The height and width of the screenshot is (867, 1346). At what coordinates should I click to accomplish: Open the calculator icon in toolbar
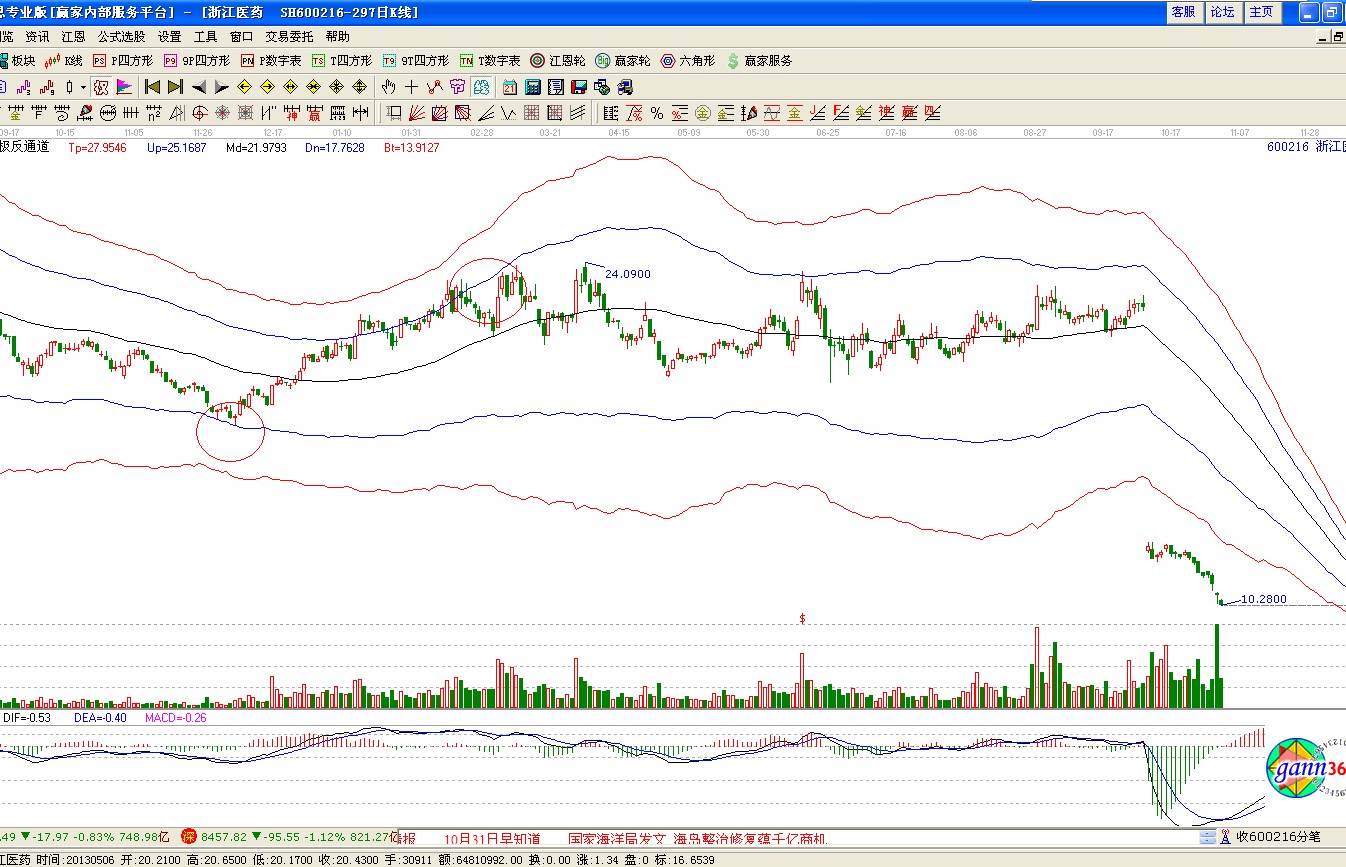point(532,87)
